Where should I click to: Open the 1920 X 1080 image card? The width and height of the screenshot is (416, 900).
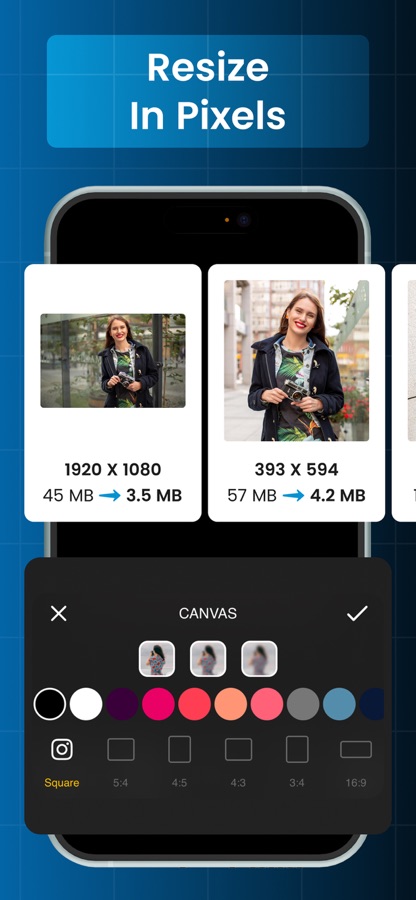(112, 393)
